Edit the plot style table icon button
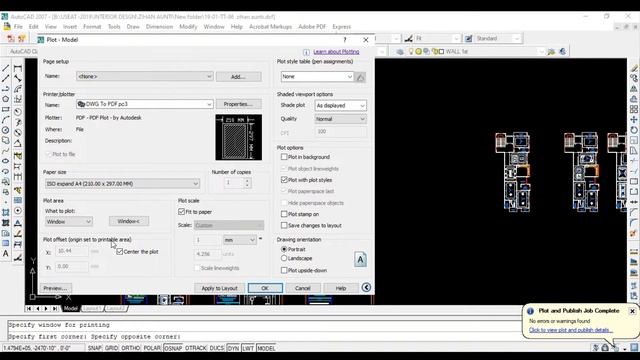 coord(360,77)
